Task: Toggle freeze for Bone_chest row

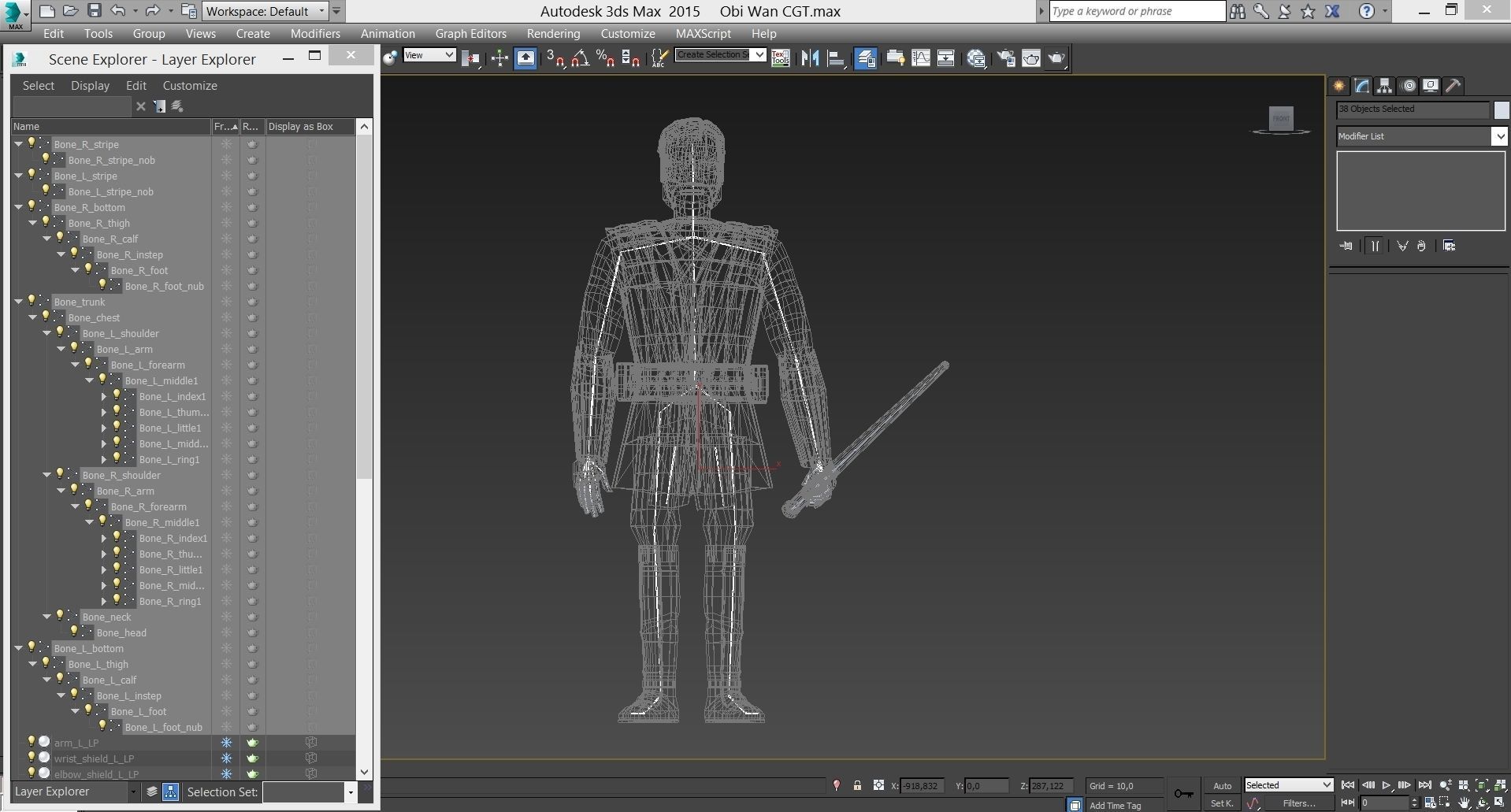Action: point(226,317)
